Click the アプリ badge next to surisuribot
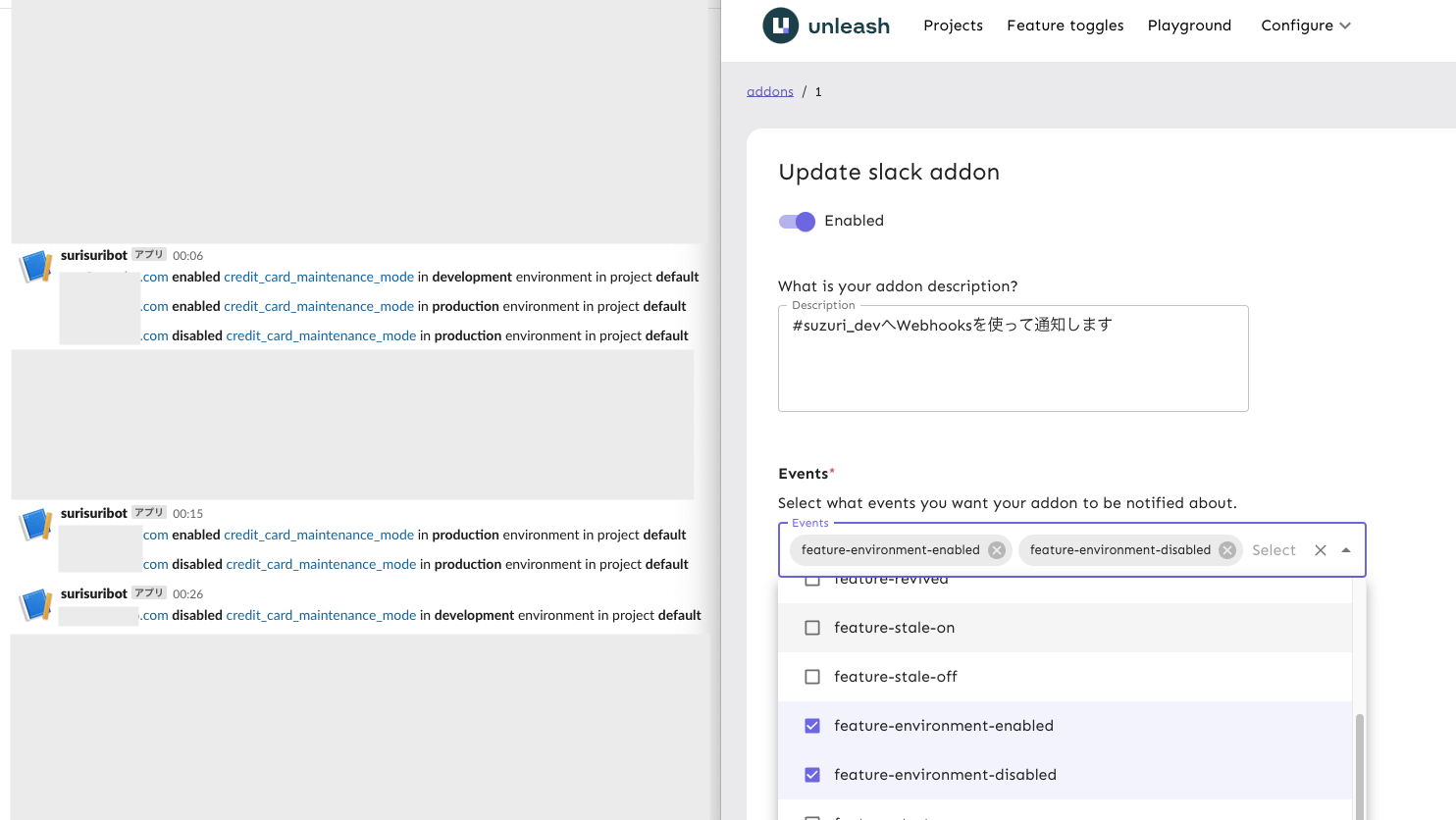The height and width of the screenshot is (820, 1456). (148, 254)
